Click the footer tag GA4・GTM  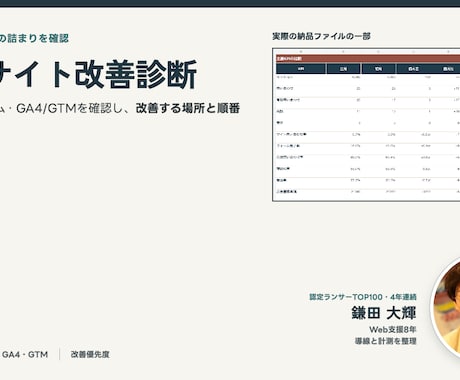25,354
